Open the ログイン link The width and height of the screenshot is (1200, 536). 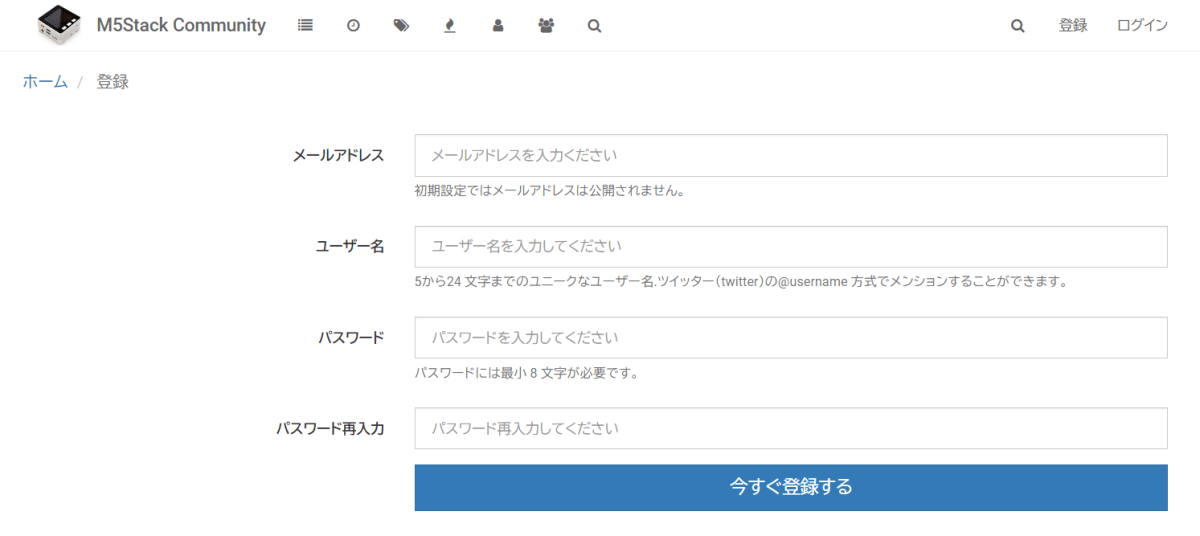(x=1142, y=26)
